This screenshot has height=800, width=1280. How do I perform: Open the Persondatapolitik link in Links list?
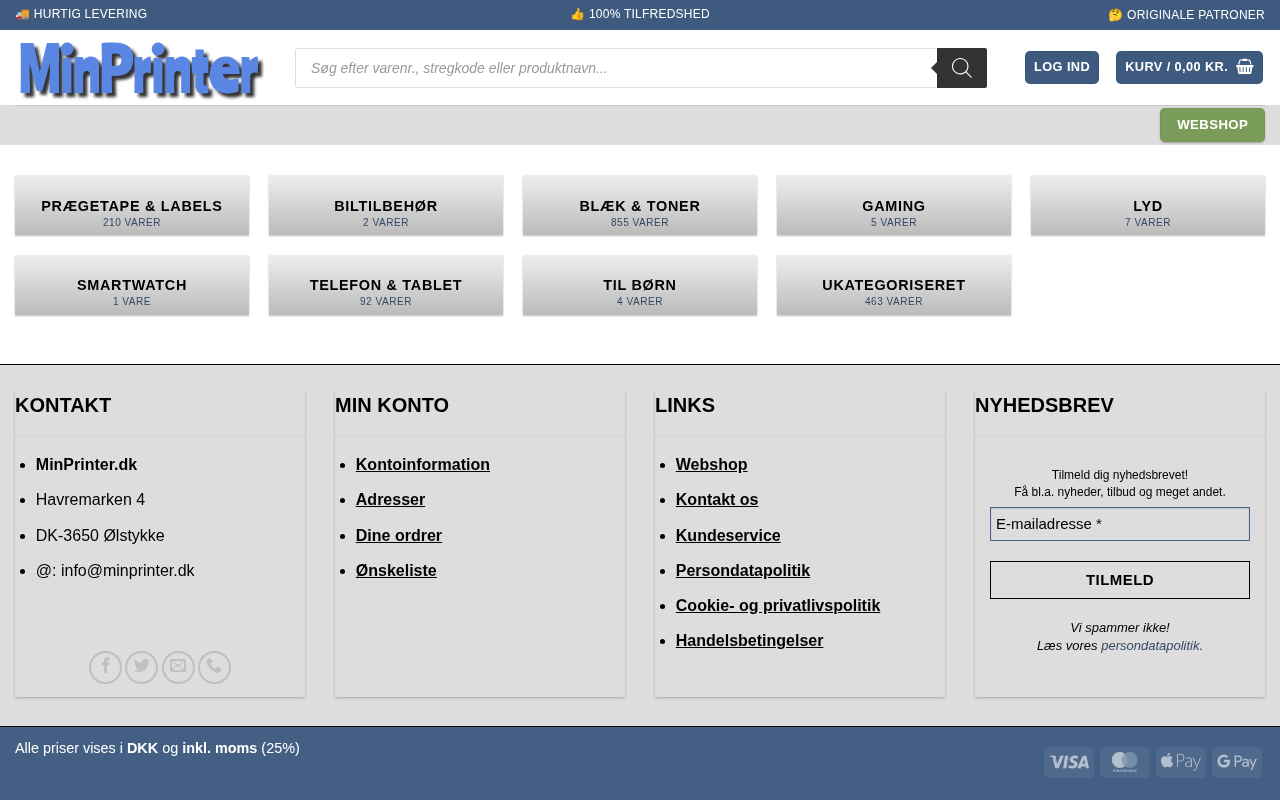tap(743, 570)
